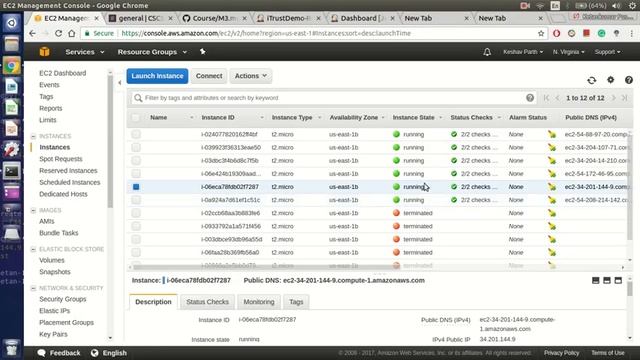Open the Services dropdown menu
The width and height of the screenshot is (640, 360).
click(84, 52)
